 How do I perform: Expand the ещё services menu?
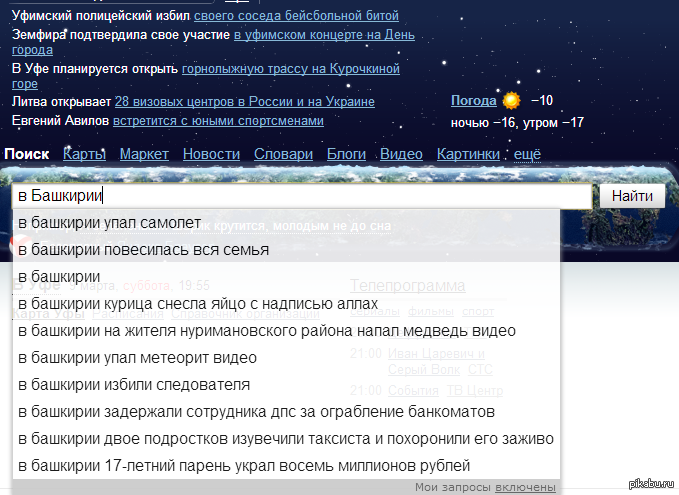point(527,154)
